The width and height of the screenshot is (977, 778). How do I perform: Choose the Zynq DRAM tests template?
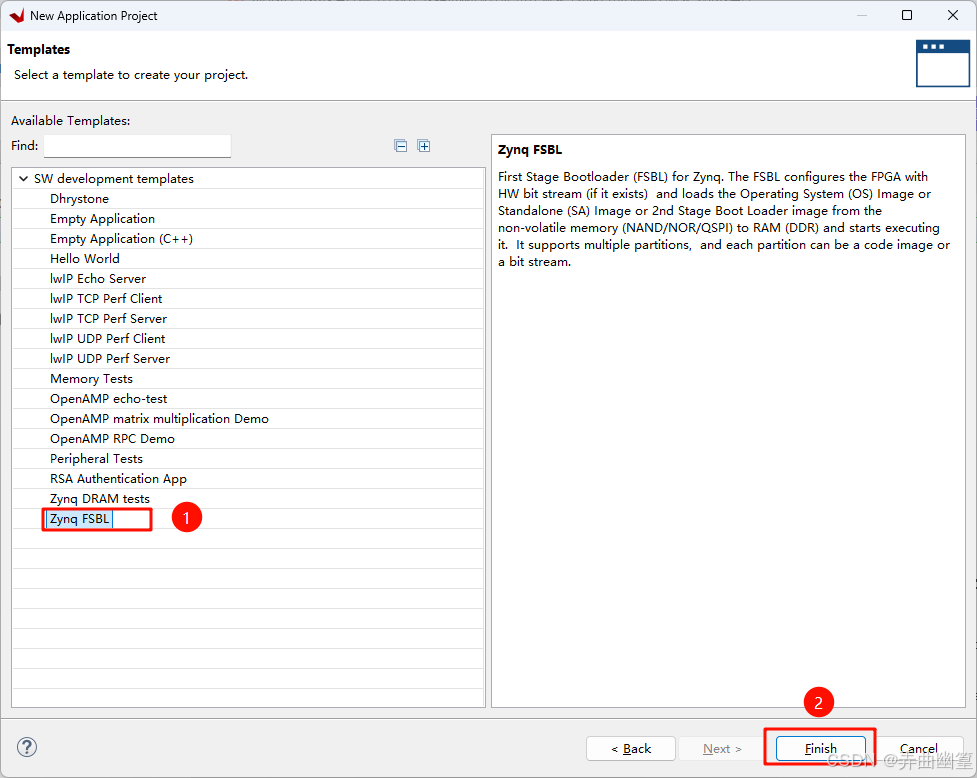[100, 498]
